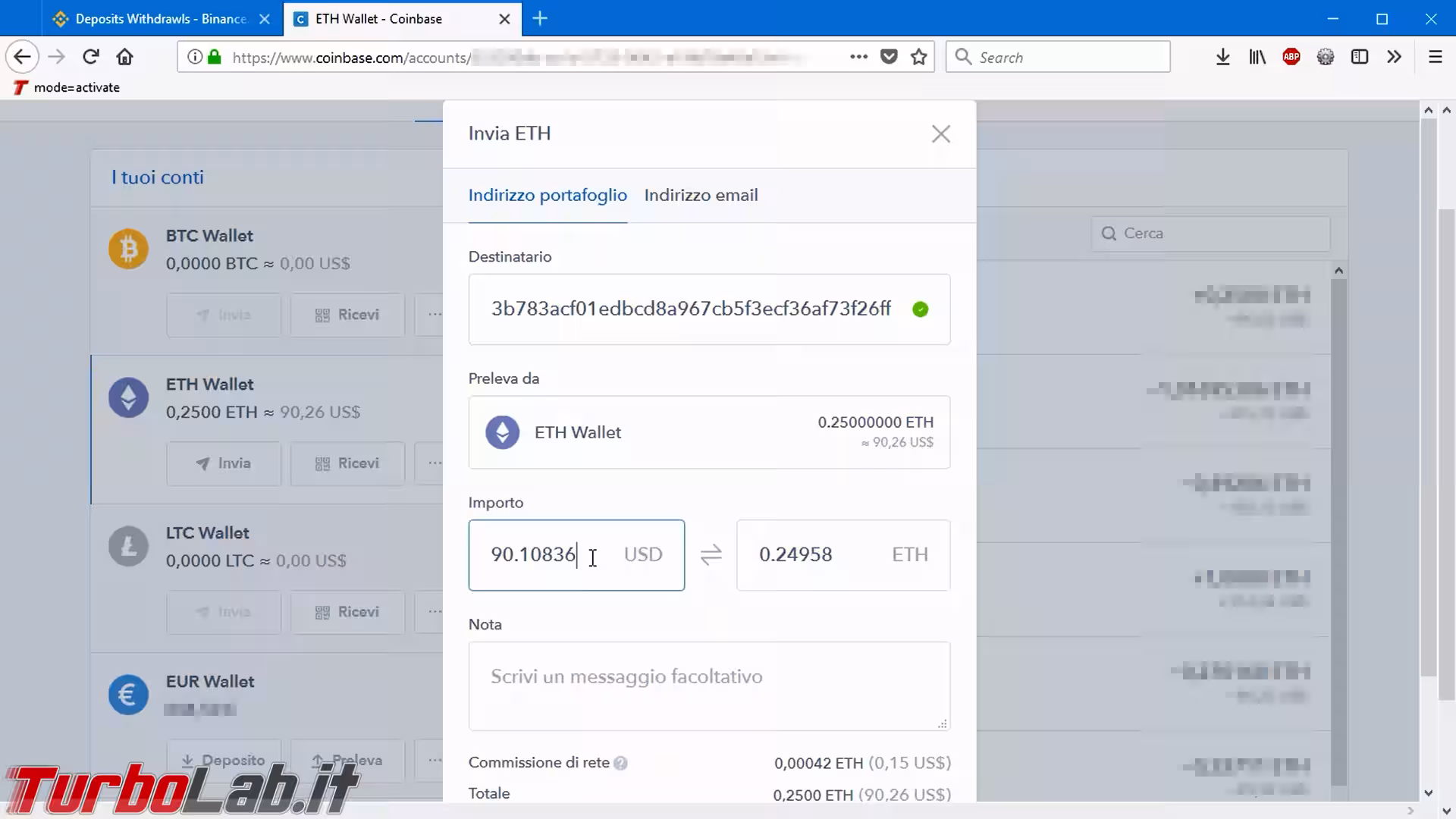Open the Firefox hamburger menu

[x=1435, y=57]
